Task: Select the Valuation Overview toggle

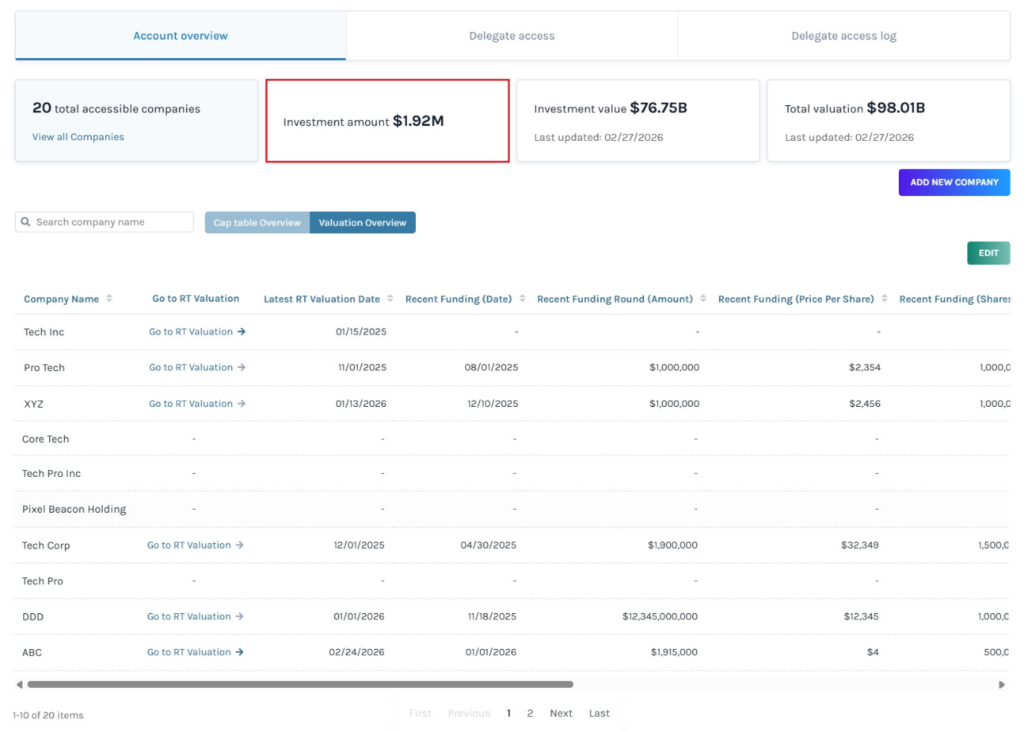Action: (x=362, y=223)
